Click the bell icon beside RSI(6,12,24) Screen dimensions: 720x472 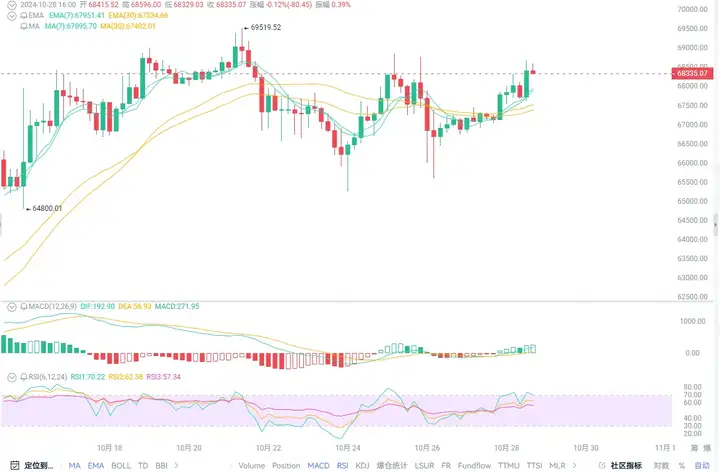coord(24,377)
